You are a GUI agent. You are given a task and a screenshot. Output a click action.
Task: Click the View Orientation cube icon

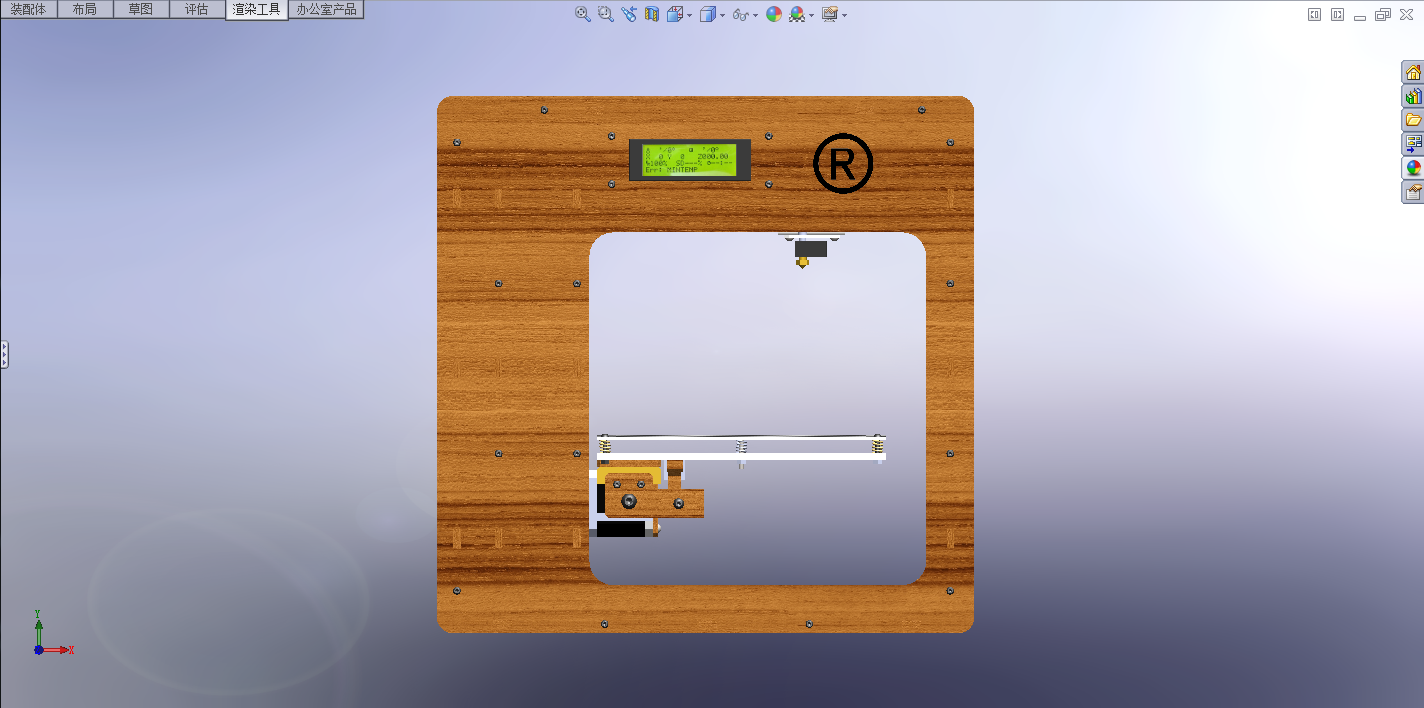click(675, 14)
